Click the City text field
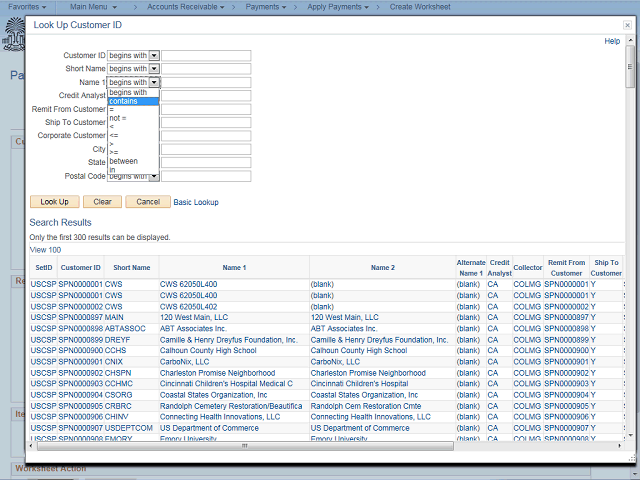 [x=206, y=149]
